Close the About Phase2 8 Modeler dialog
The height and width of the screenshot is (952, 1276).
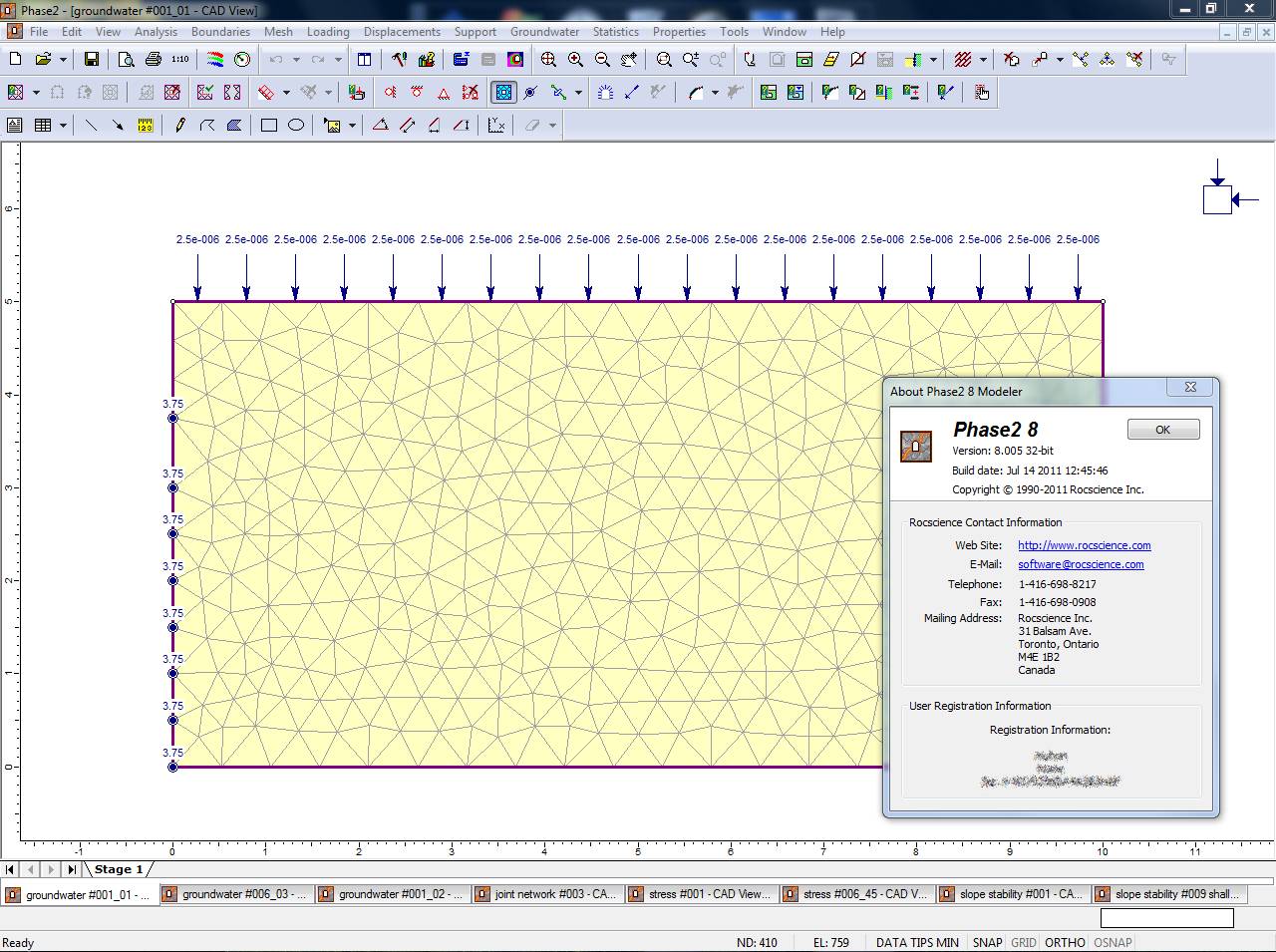[1190, 387]
